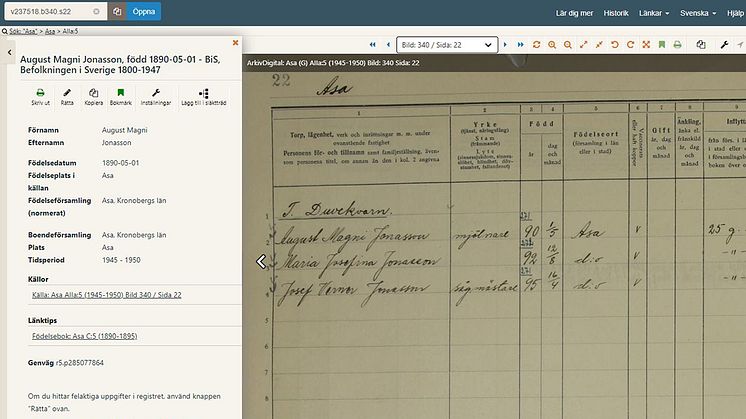The height and width of the screenshot is (419, 746).
Task: Click the Kopiera copy icon in panel
Action: 94,93
